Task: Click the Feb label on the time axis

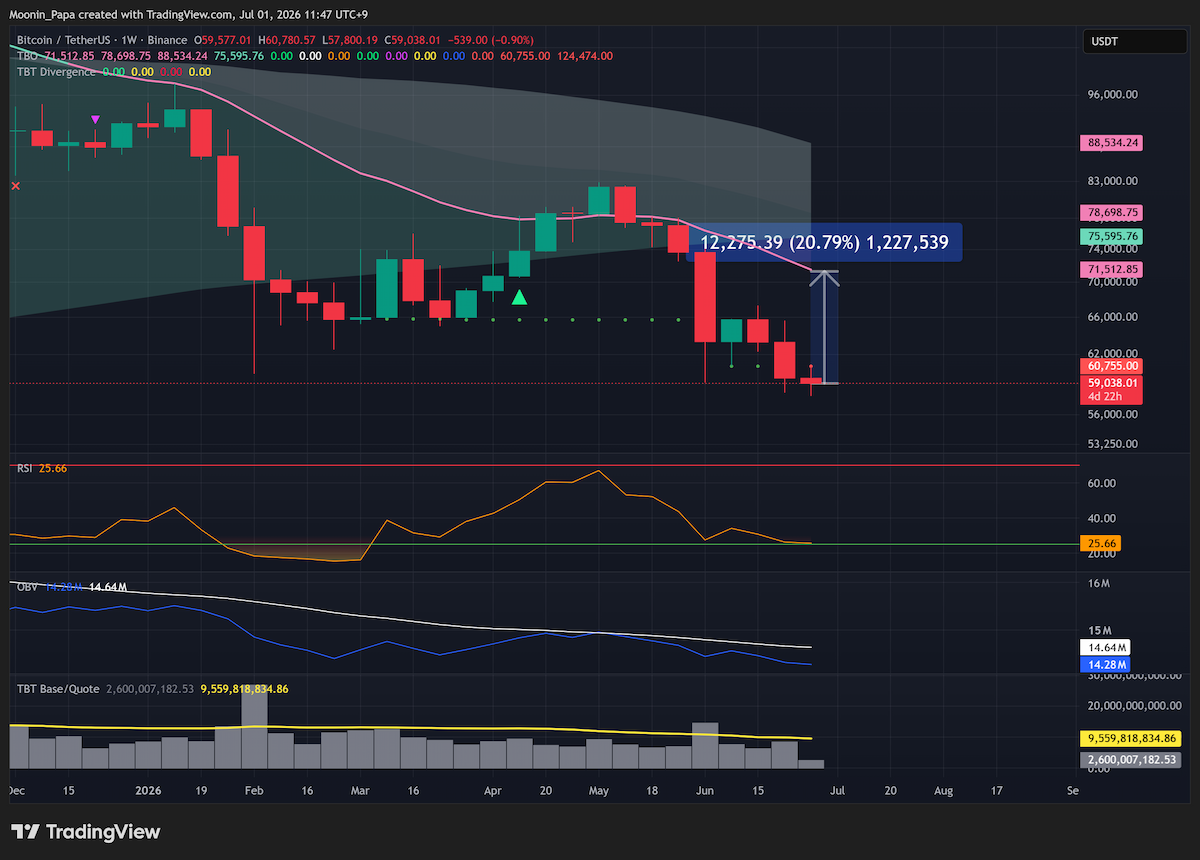Action: click(254, 790)
